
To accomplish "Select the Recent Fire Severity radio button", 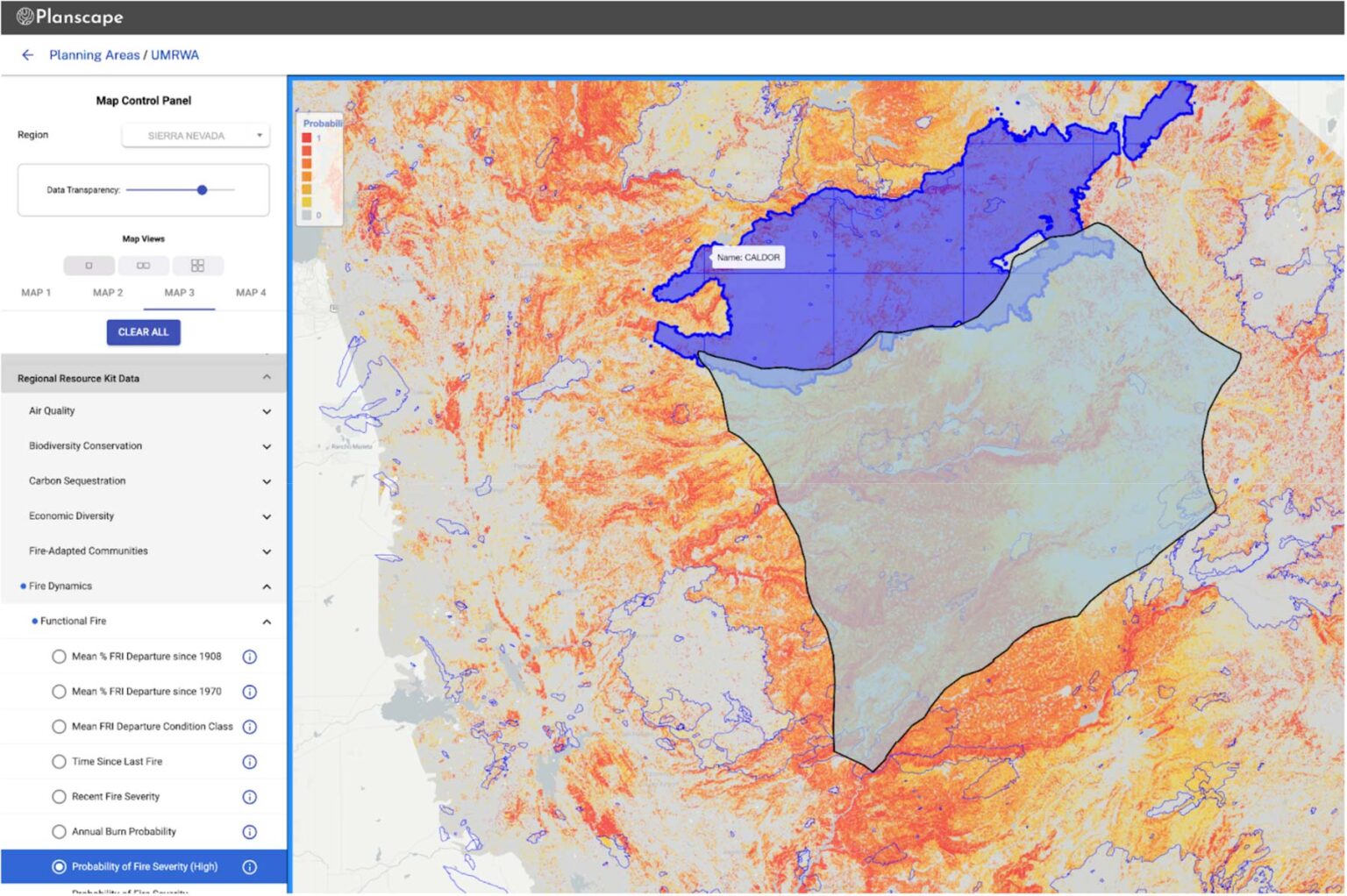I will point(59,796).
